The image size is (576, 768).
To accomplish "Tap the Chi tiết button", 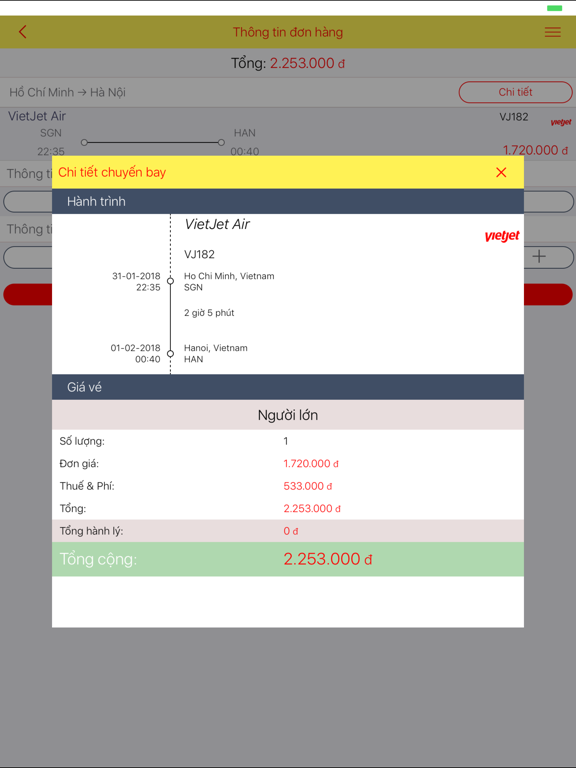I will coord(515,92).
